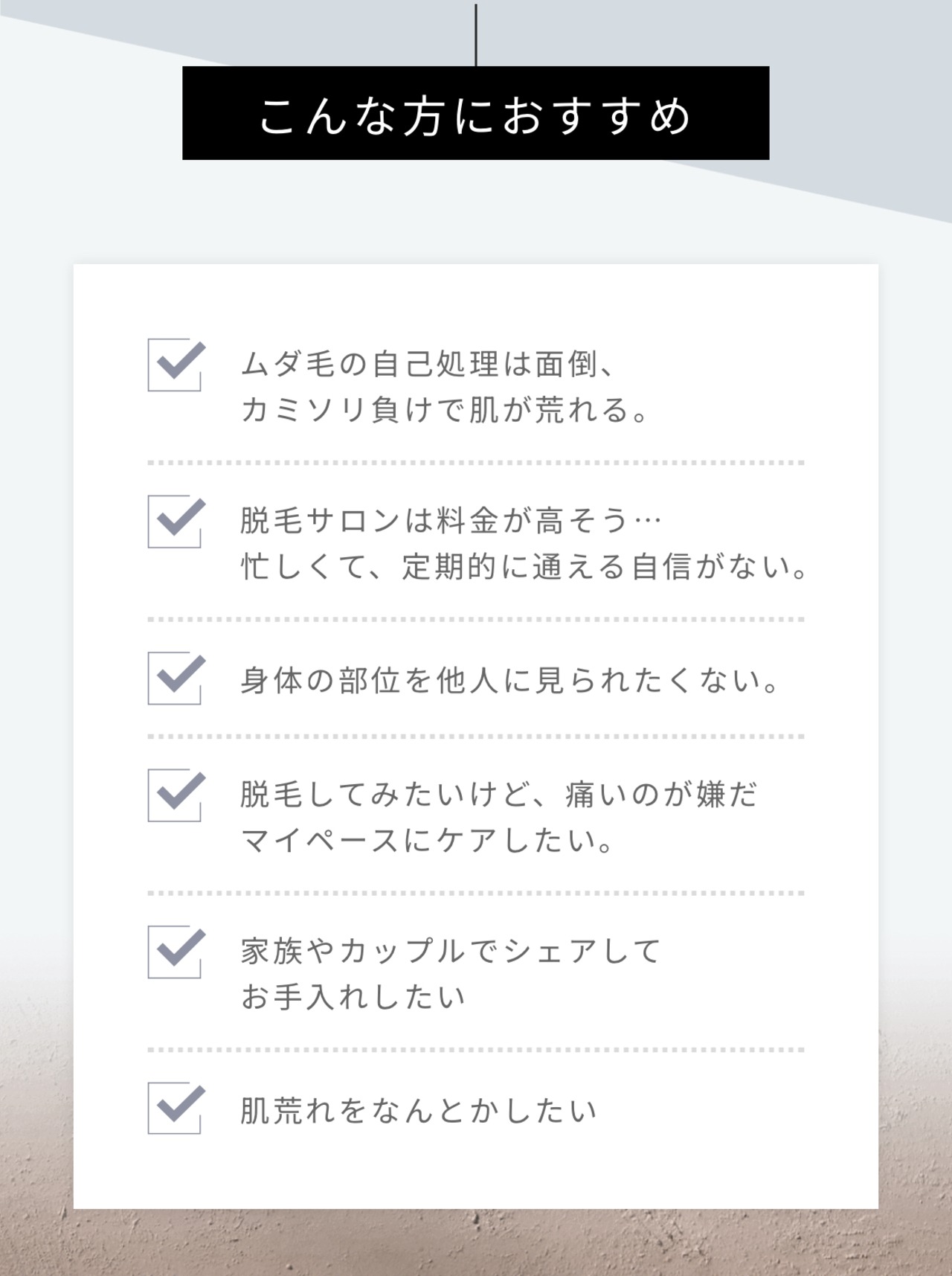The width and height of the screenshot is (952, 1276).
Task: Click text カミソリ負けで肌が荒れる。
Action: pyautogui.click(x=445, y=410)
